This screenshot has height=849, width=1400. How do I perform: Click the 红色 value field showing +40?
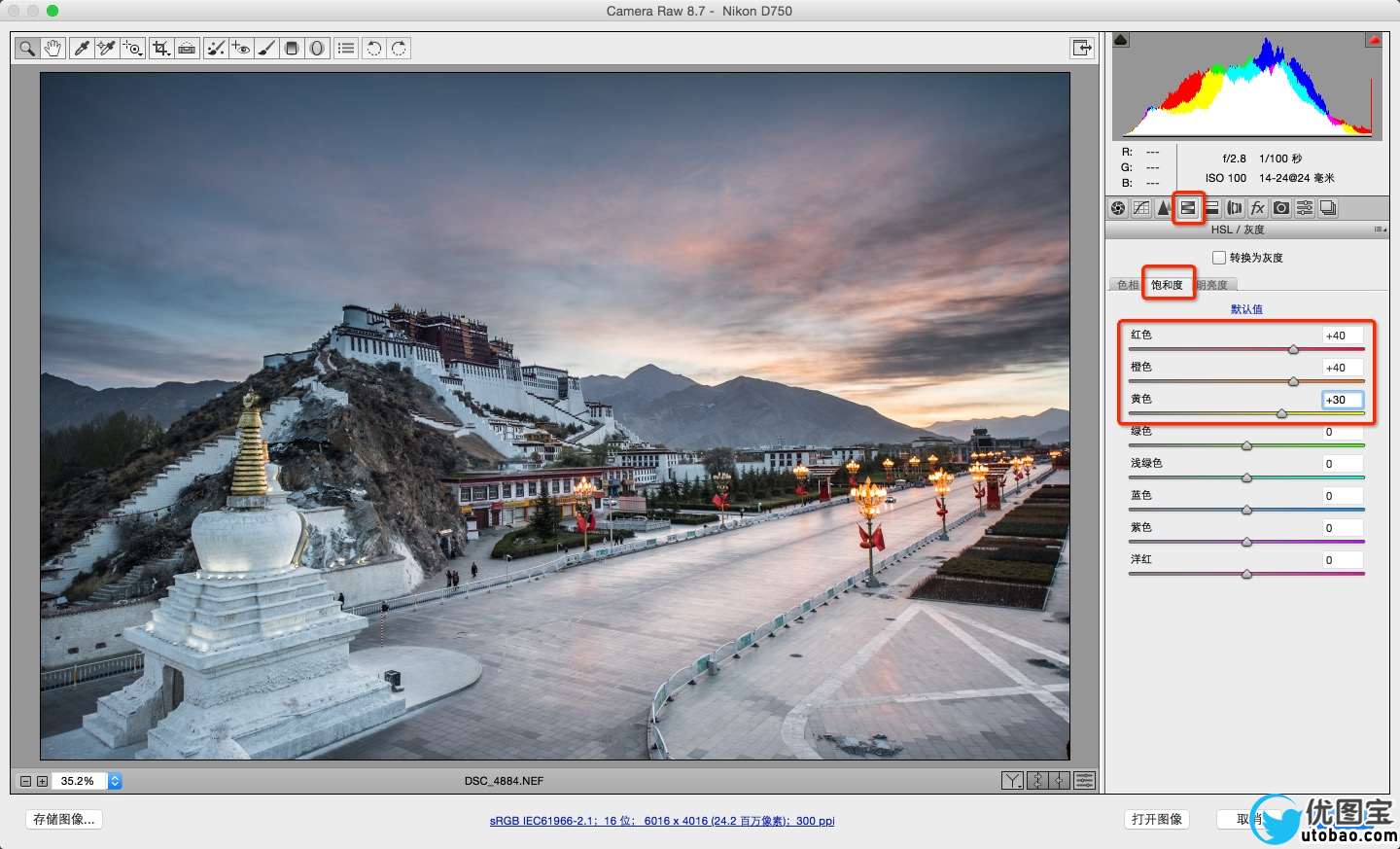coord(1343,336)
